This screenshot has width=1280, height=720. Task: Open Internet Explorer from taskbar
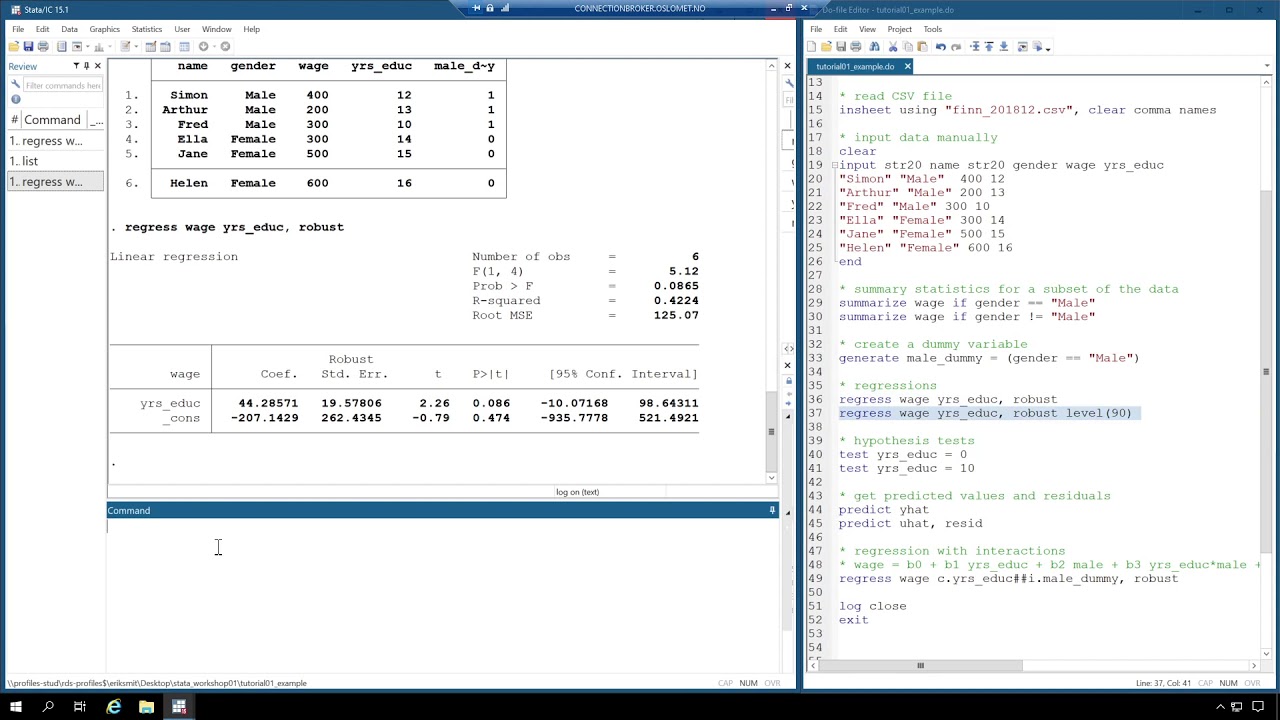(113, 707)
